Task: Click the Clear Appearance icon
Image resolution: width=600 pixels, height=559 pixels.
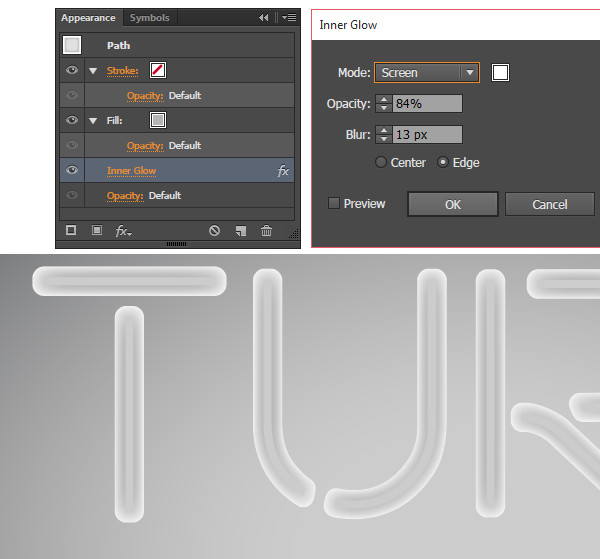Action: point(214,230)
